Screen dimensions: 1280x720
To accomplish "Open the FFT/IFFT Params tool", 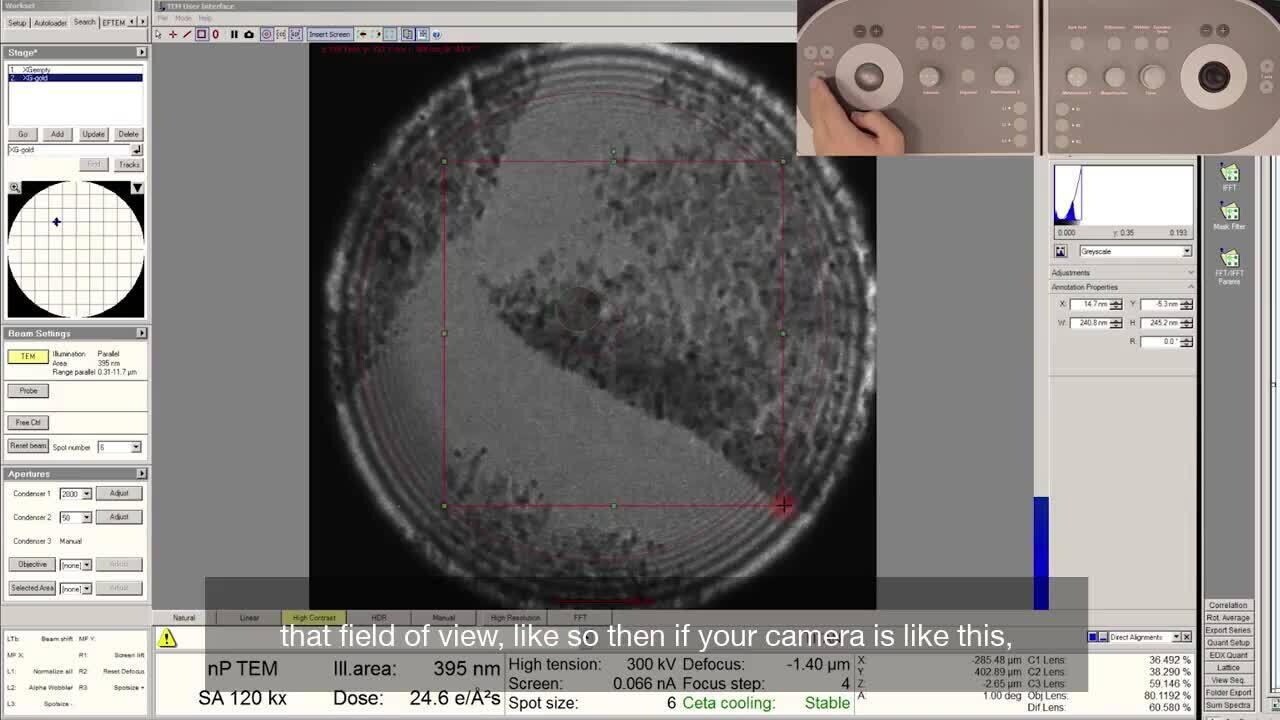I will (1229, 265).
